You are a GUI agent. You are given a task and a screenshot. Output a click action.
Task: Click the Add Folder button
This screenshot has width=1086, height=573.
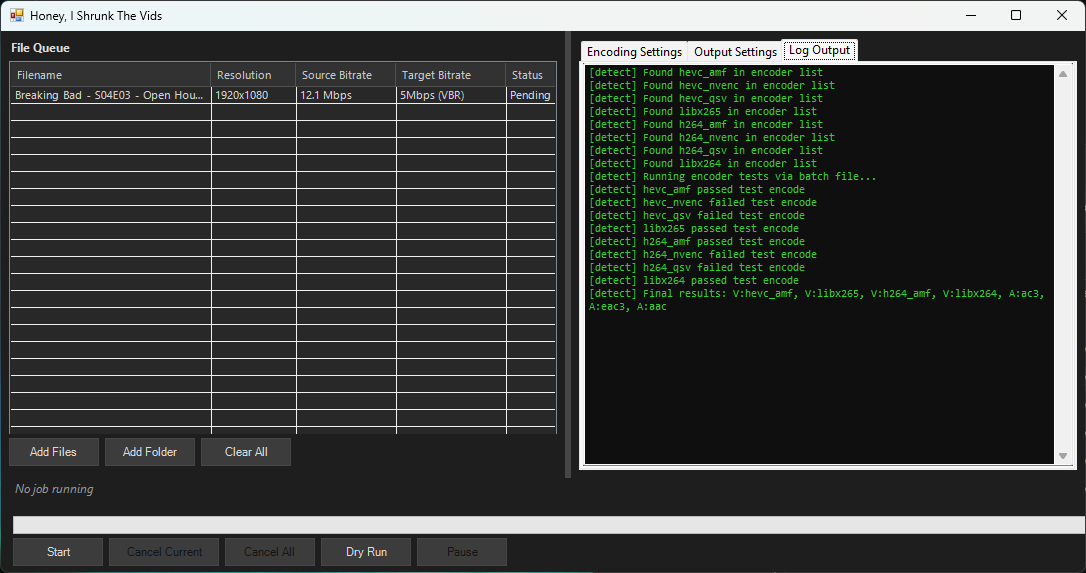(150, 452)
